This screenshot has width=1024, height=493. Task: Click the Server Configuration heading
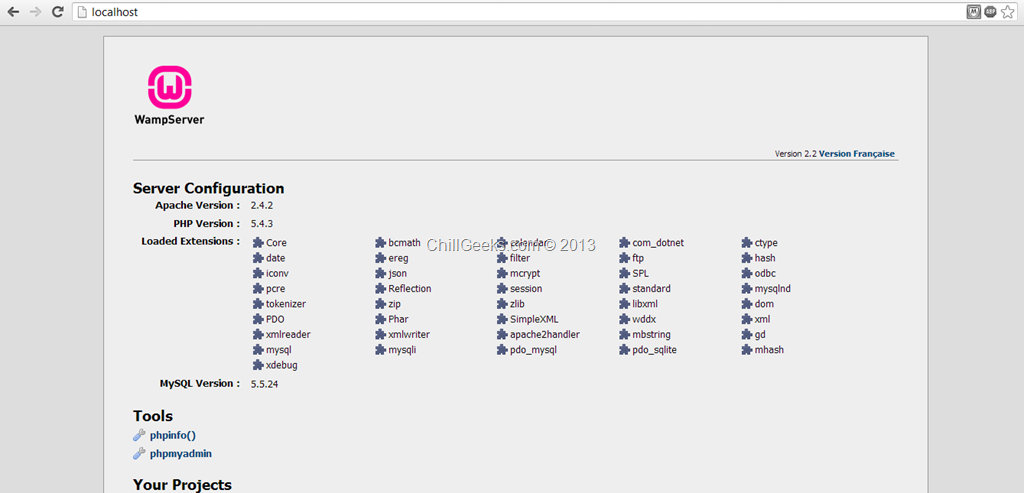[208, 189]
